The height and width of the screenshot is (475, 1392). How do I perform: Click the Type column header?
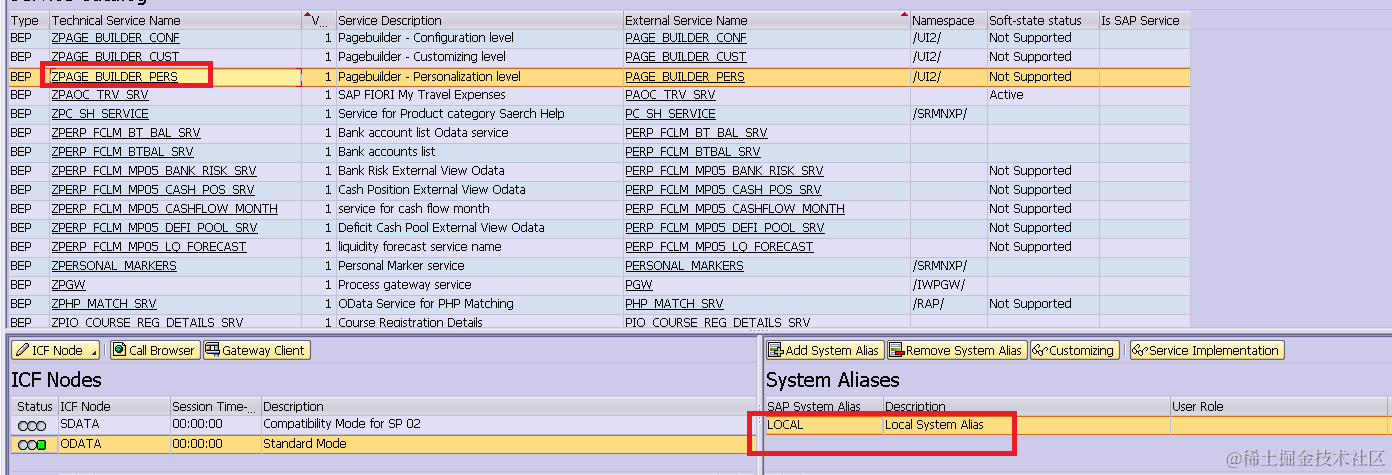point(27,20)
